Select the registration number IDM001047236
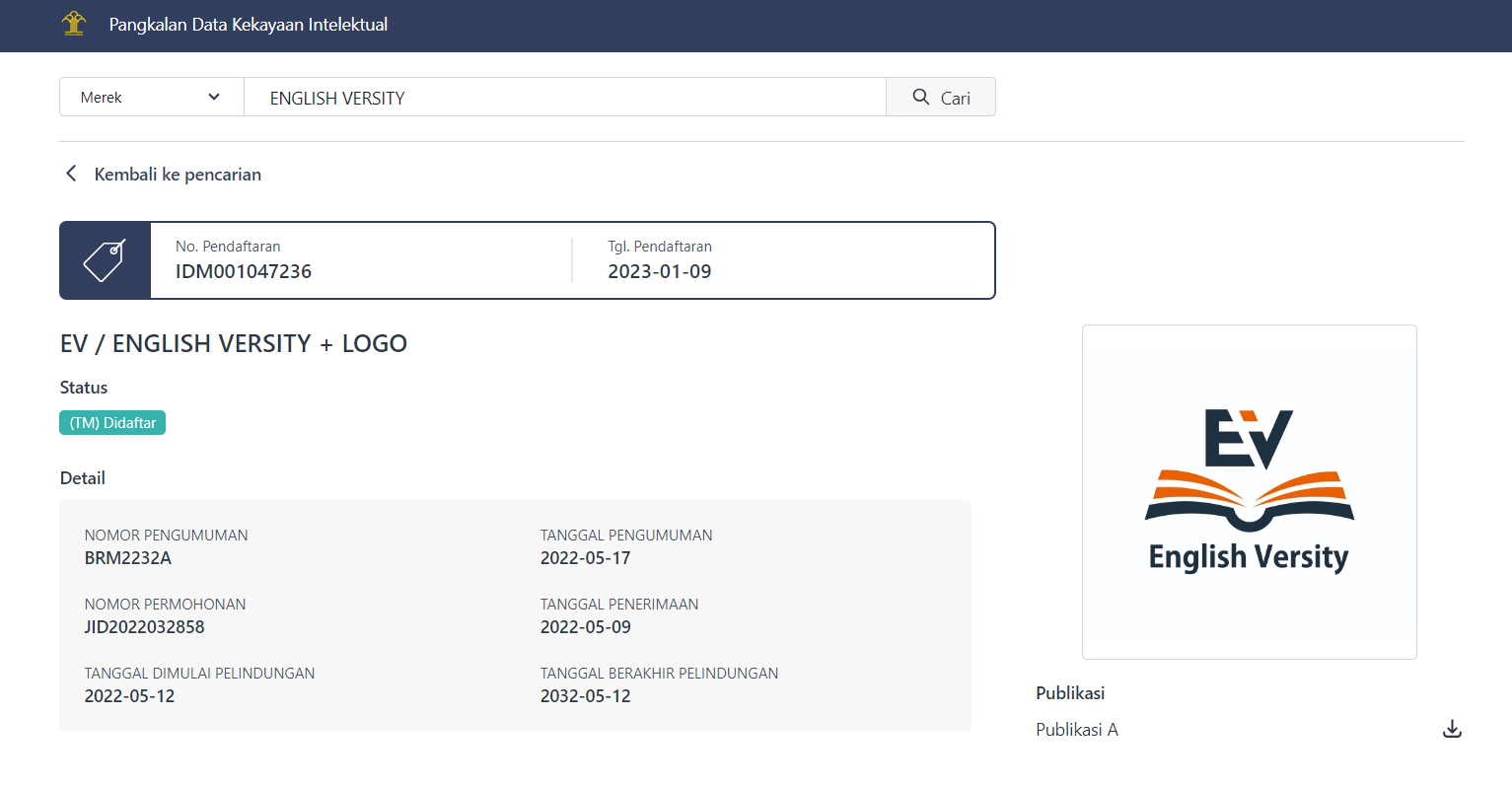Viewport: 1512px width, 788px height. click(244, 272)
